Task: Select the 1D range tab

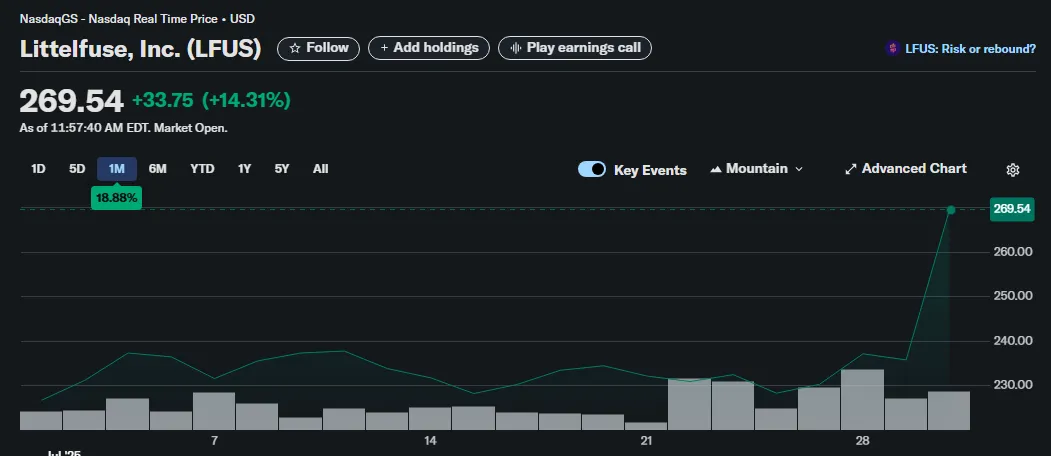Action: point(38,169)
